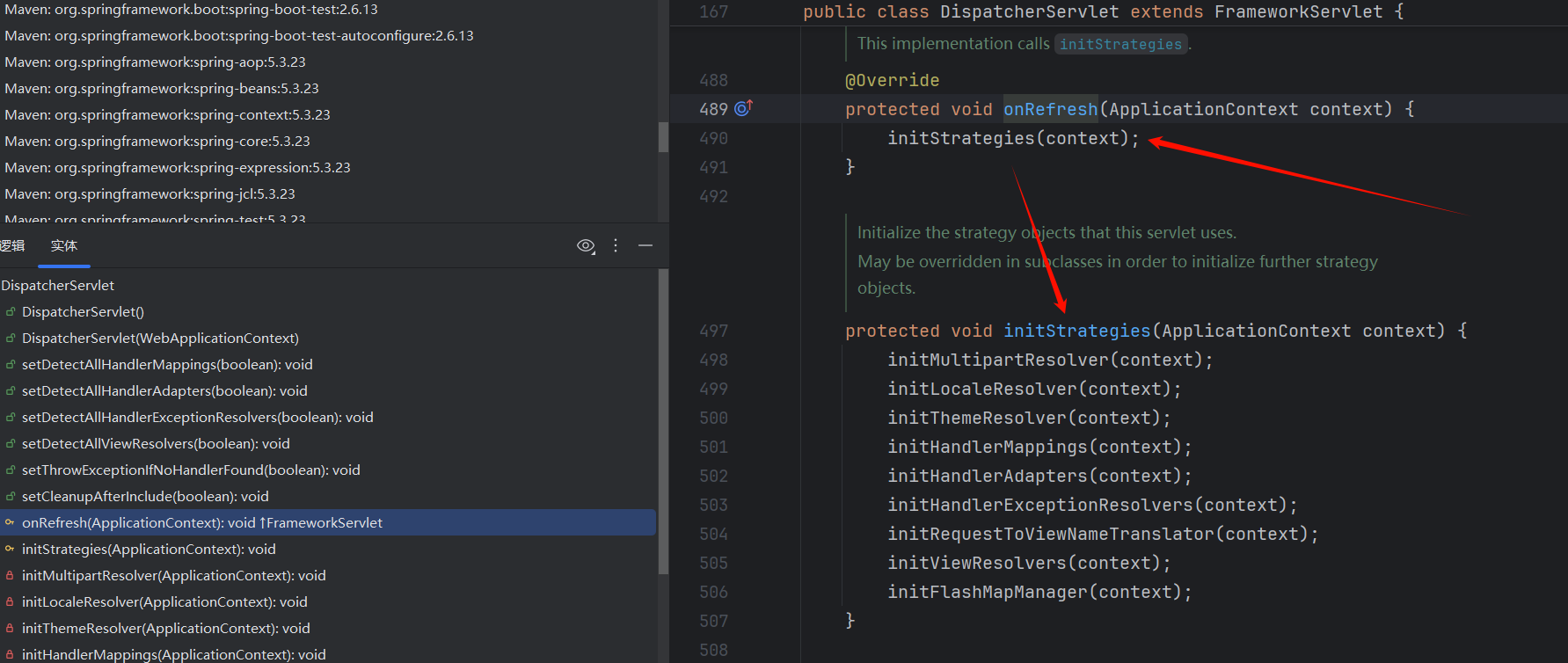
Task: Hide the structure panel with the minimize dash
Action: (x=645, y=246)
